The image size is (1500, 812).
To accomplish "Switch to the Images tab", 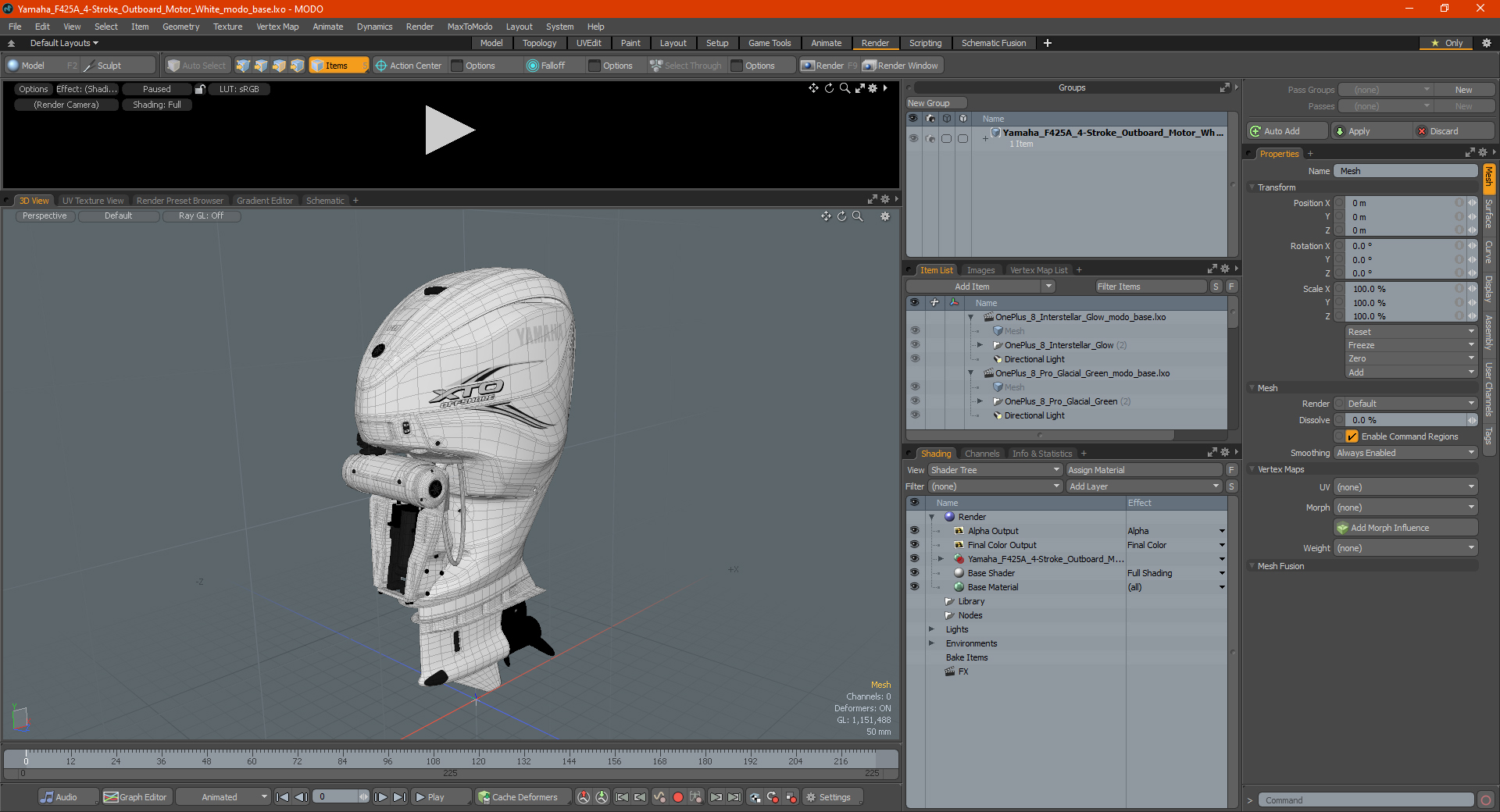I will tap(980, 270).
